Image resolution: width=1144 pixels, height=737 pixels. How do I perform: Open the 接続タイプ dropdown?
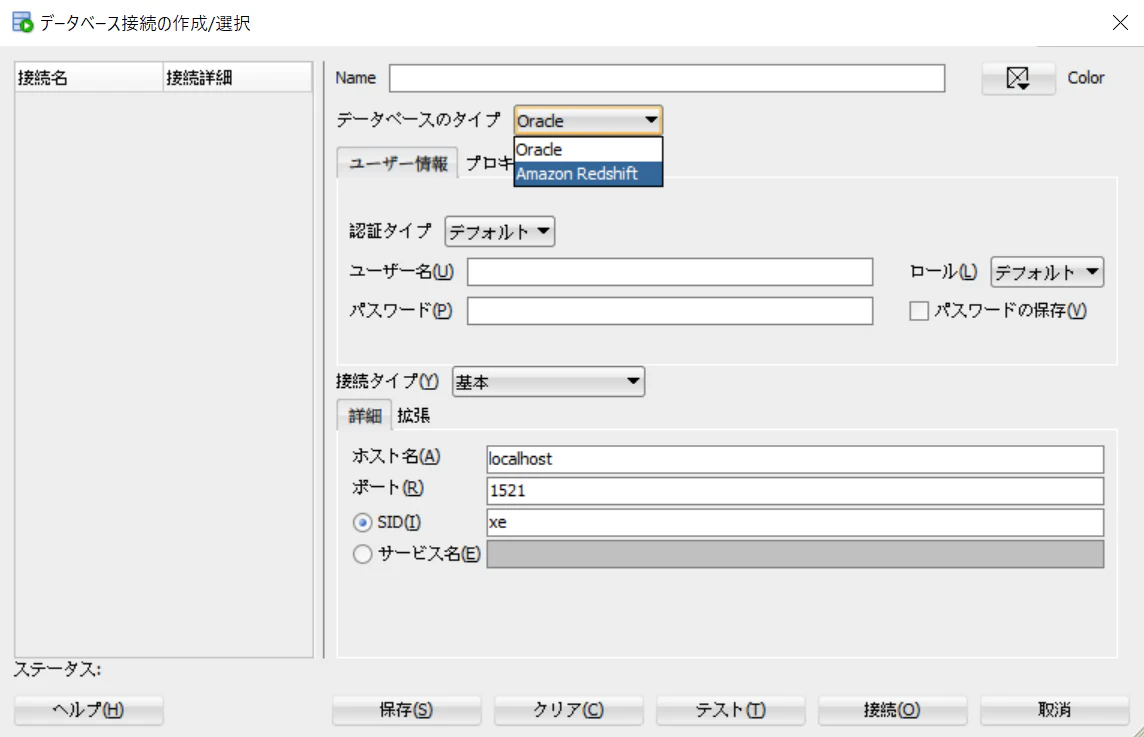click(549, 382)
